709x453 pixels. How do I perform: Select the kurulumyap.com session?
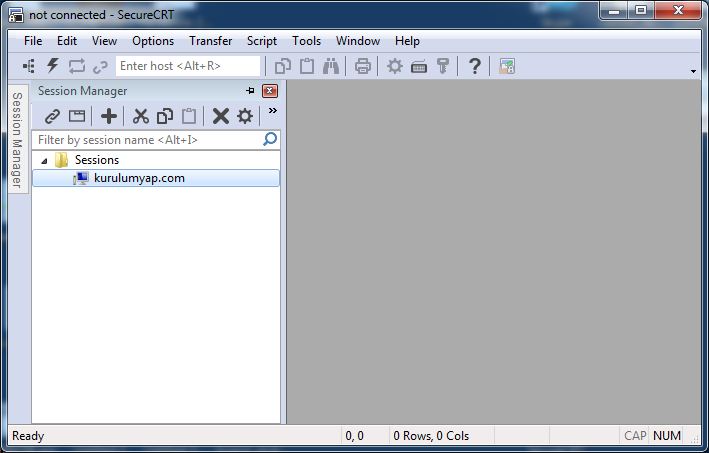click(156, 178)
